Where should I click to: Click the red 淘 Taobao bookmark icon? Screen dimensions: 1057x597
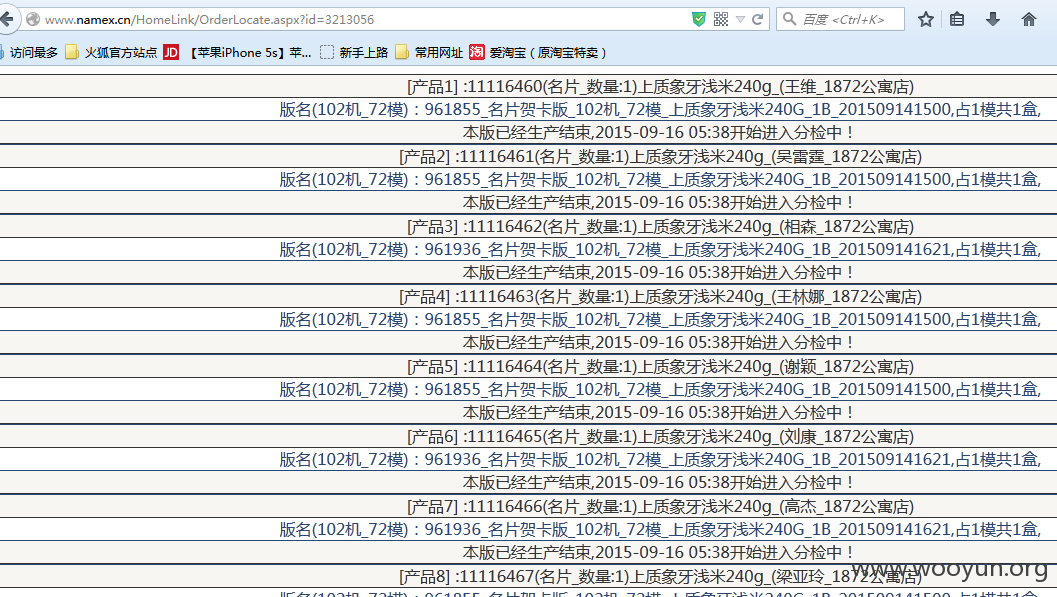click(477, 53)
